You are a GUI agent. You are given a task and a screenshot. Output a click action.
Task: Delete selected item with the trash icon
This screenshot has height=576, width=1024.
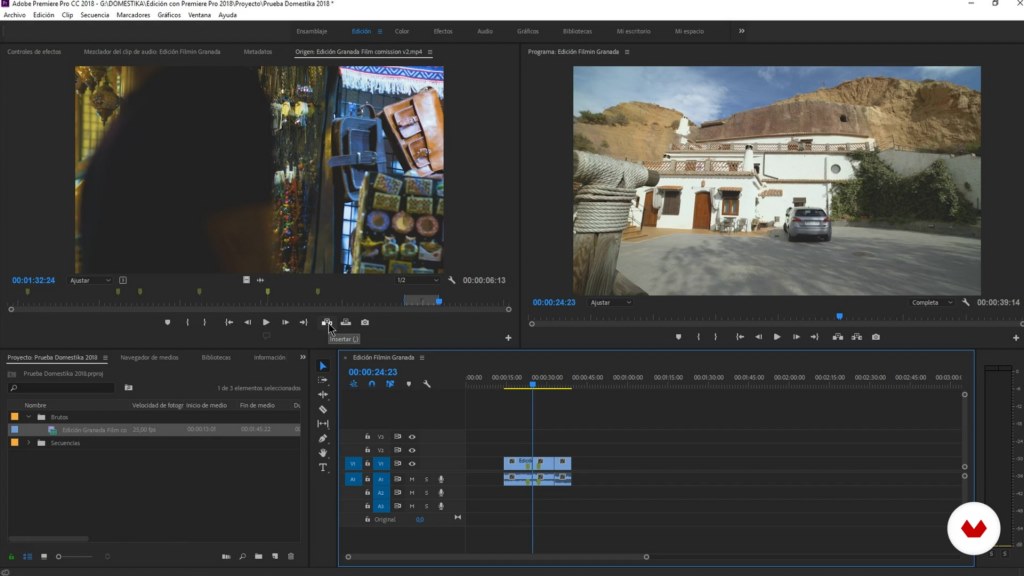(x=291, y=556)
